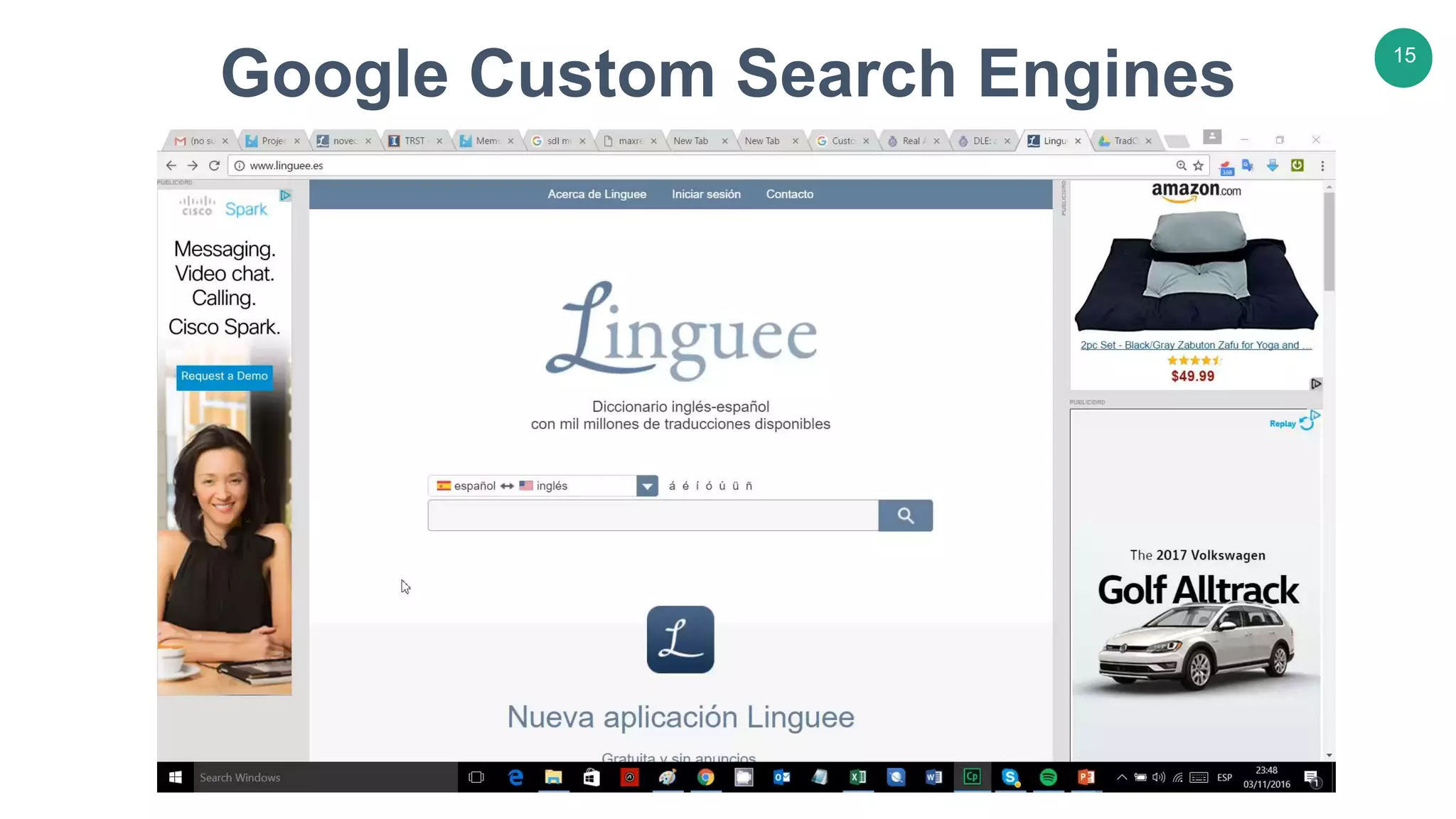Click the scrollbar down arrow
1456x819 pixels.
tap(1329, 755)
